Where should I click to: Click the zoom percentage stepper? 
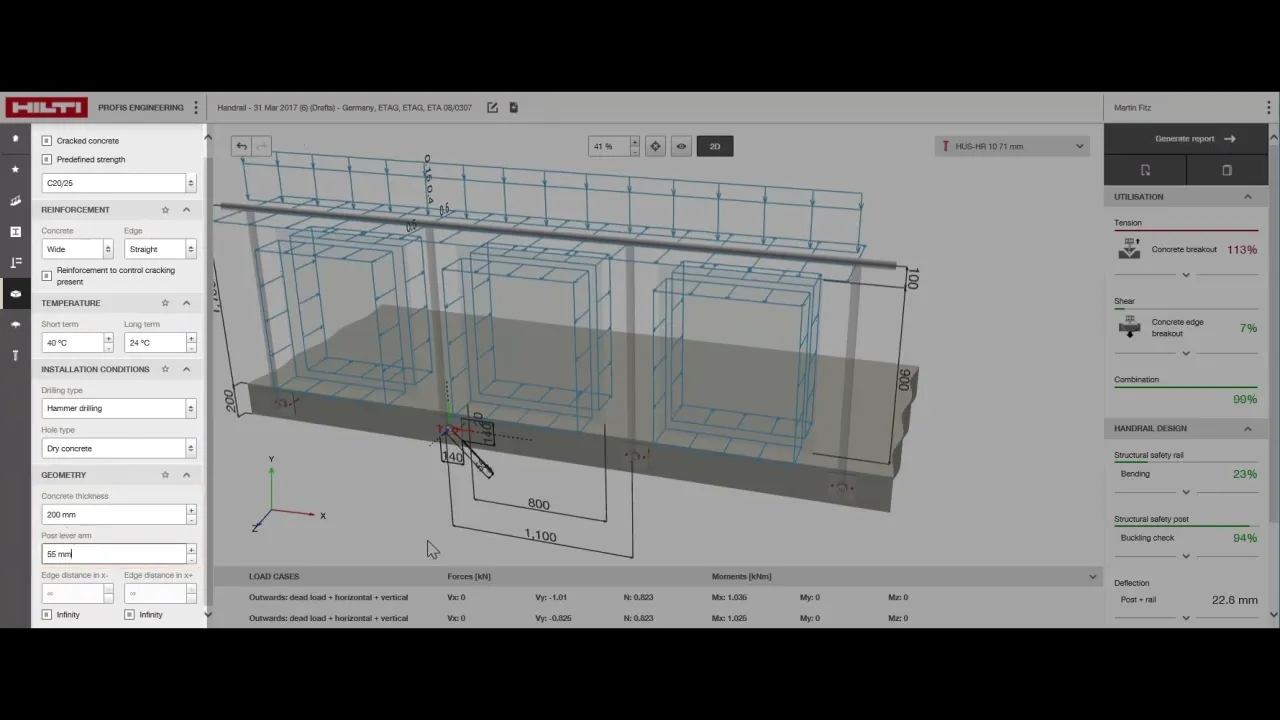634,146
